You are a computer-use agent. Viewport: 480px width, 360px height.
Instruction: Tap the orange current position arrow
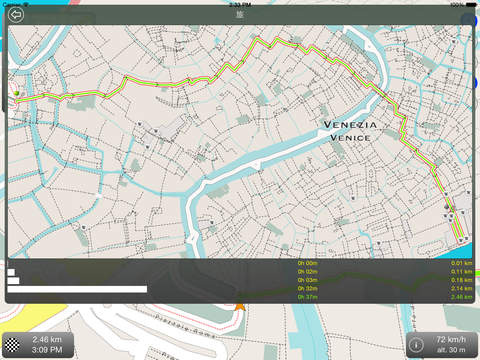(240, 306)
